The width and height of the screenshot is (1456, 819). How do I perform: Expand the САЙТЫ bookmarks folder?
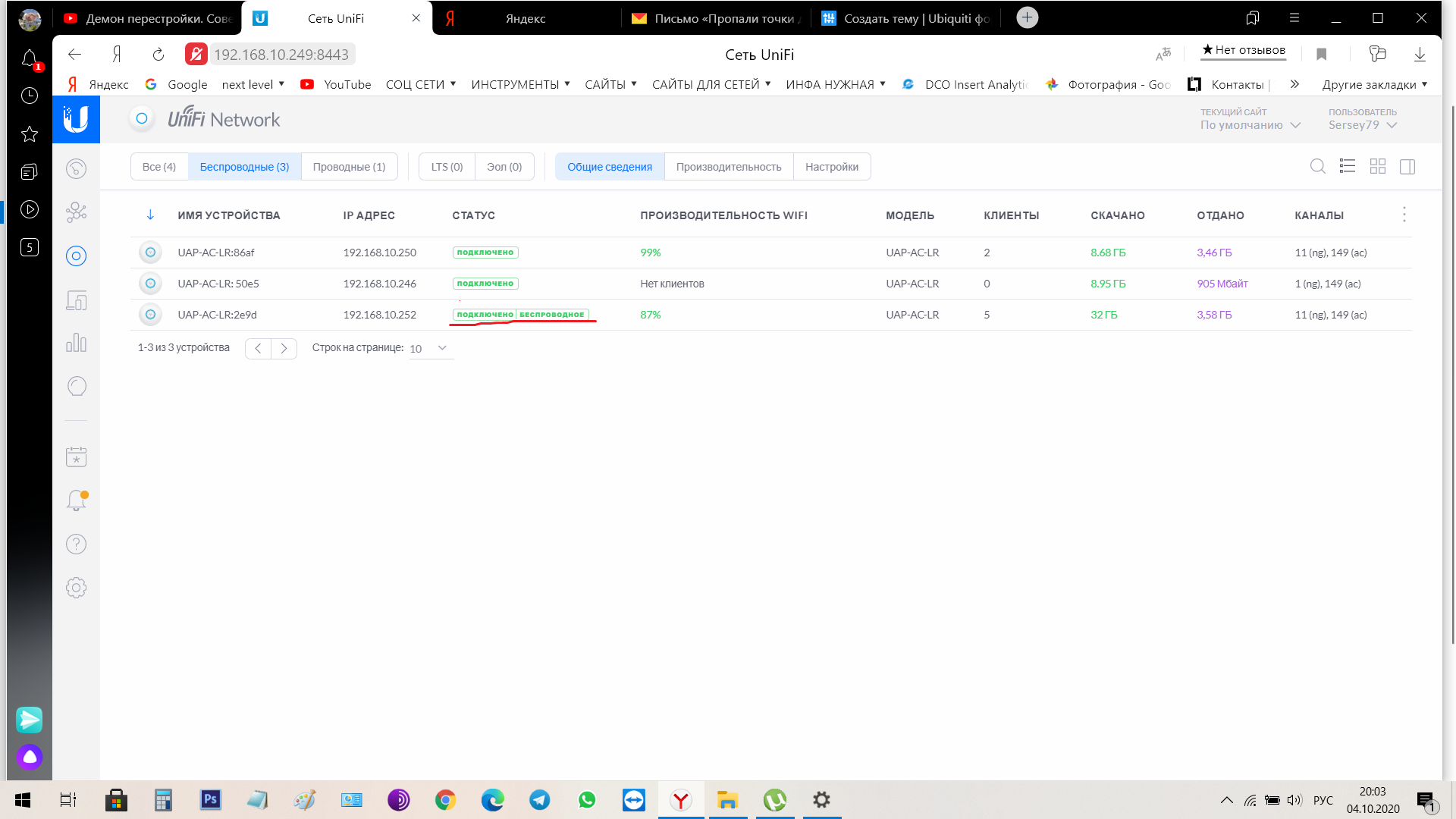tap(610, 84)
